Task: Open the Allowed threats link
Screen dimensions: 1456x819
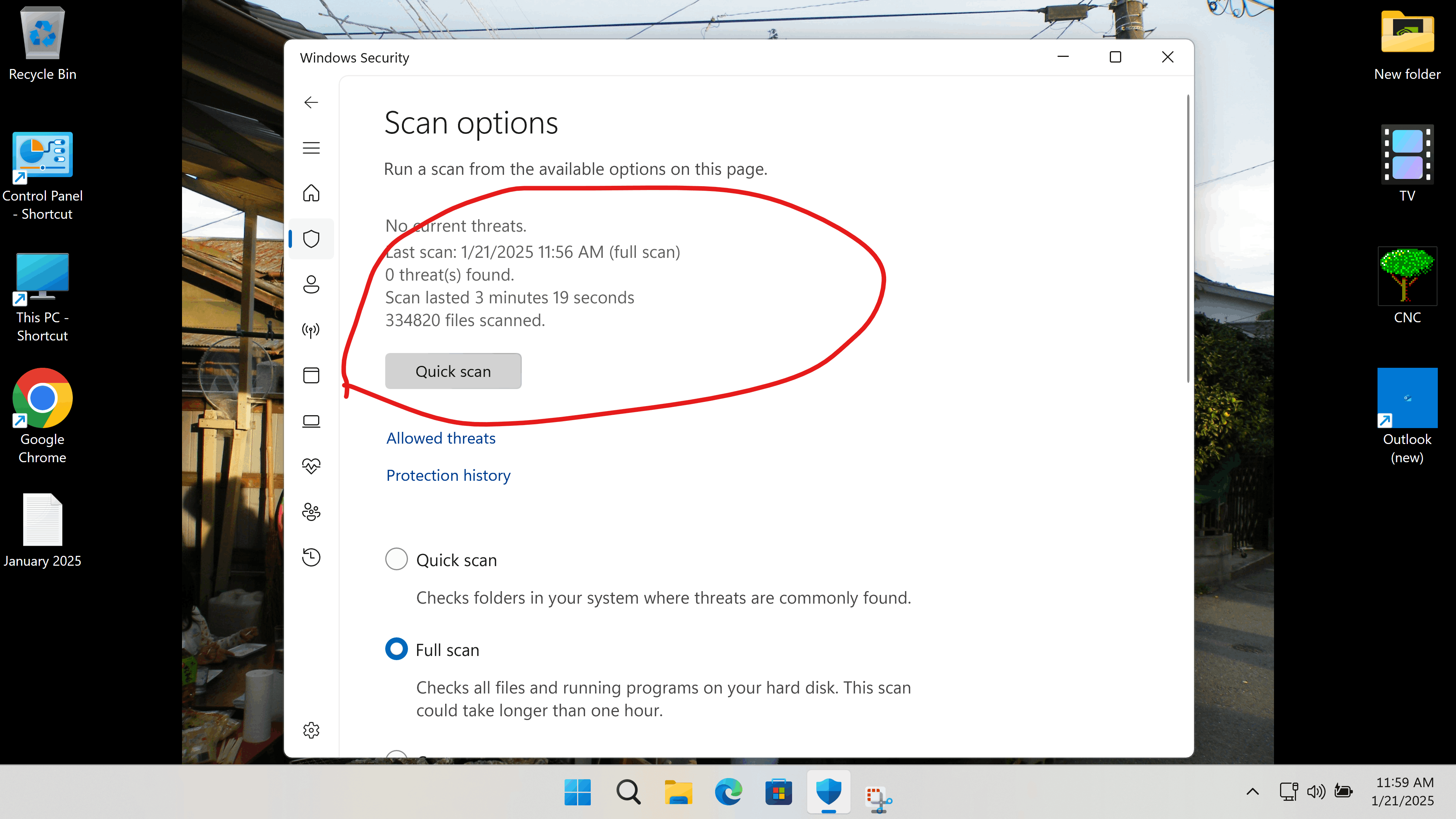Action: (441, 438)
